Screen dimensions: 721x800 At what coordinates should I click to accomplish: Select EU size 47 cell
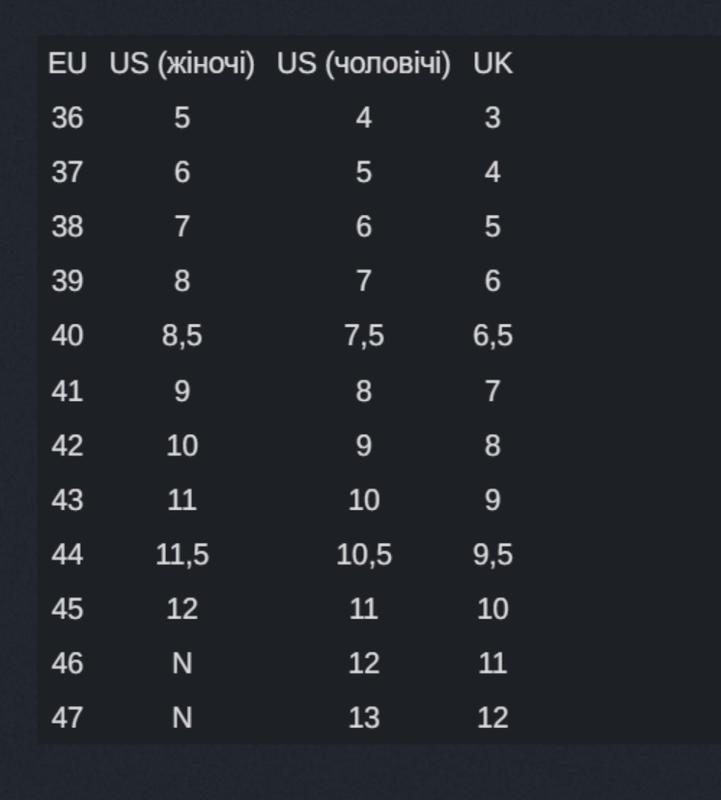click(67, 718)
